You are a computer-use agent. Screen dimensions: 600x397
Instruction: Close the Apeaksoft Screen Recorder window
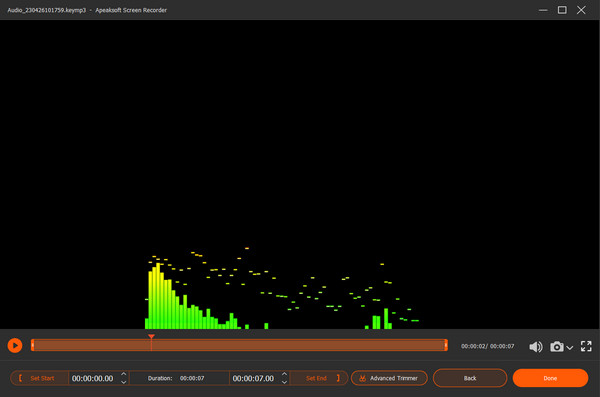pos(581,10)
